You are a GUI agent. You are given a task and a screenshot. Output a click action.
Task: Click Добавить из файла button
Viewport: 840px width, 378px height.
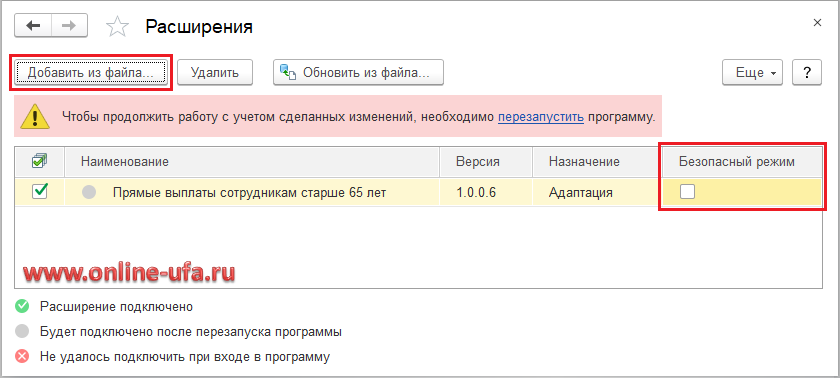pyautogui.click(x=91, y=72)
